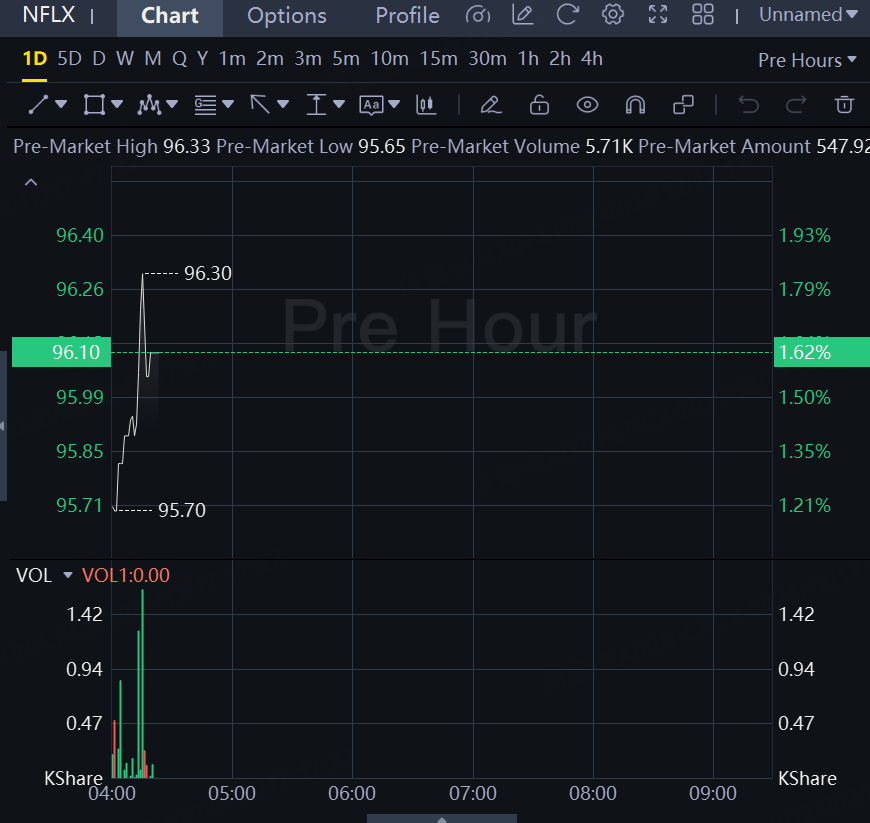Enter fullscreen chart mode
Viewport: 870px width, 823px height.
[x=658, y=15]
